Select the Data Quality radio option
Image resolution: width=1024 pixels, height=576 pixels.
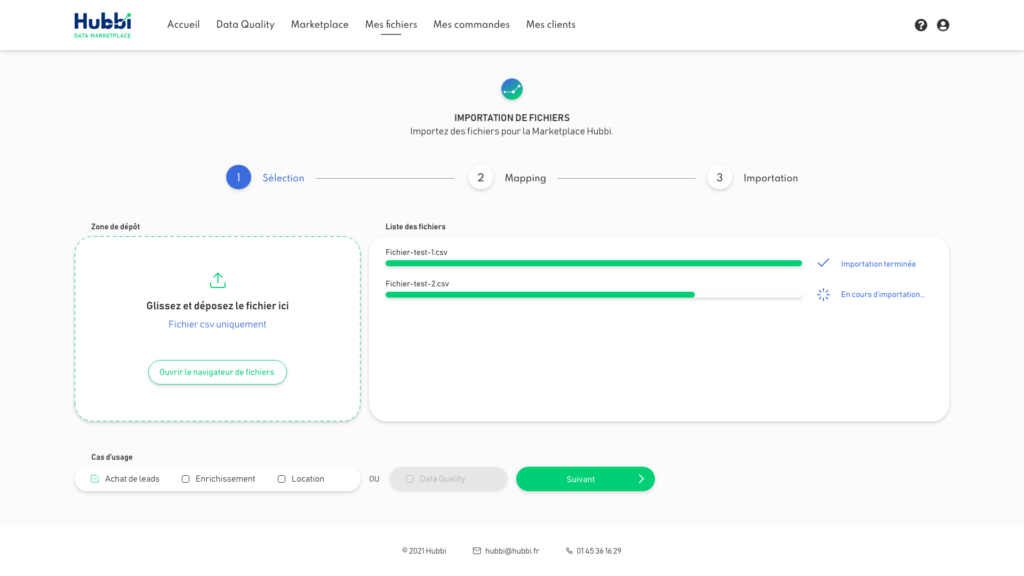[410, 479]
